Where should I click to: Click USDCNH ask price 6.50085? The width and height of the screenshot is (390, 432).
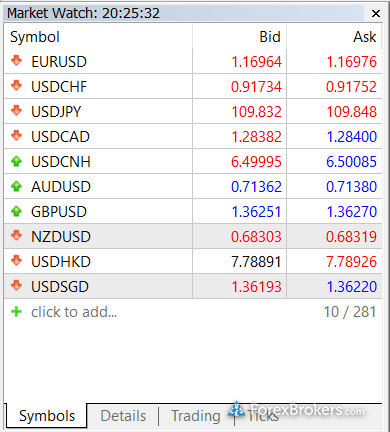pos(352,162)
